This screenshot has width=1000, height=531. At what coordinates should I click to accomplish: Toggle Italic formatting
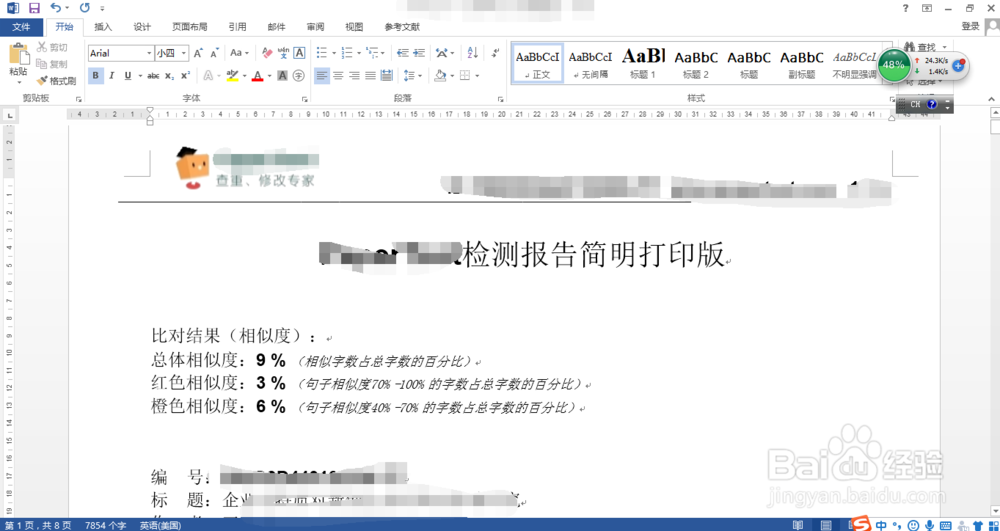pos(112,76)
